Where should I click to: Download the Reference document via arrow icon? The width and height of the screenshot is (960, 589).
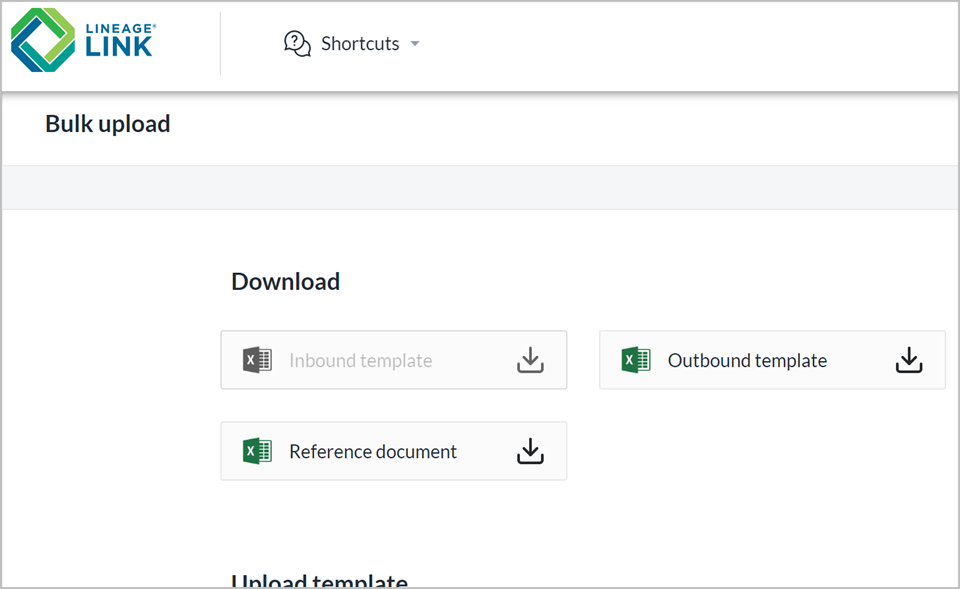[x=530, y=452]
